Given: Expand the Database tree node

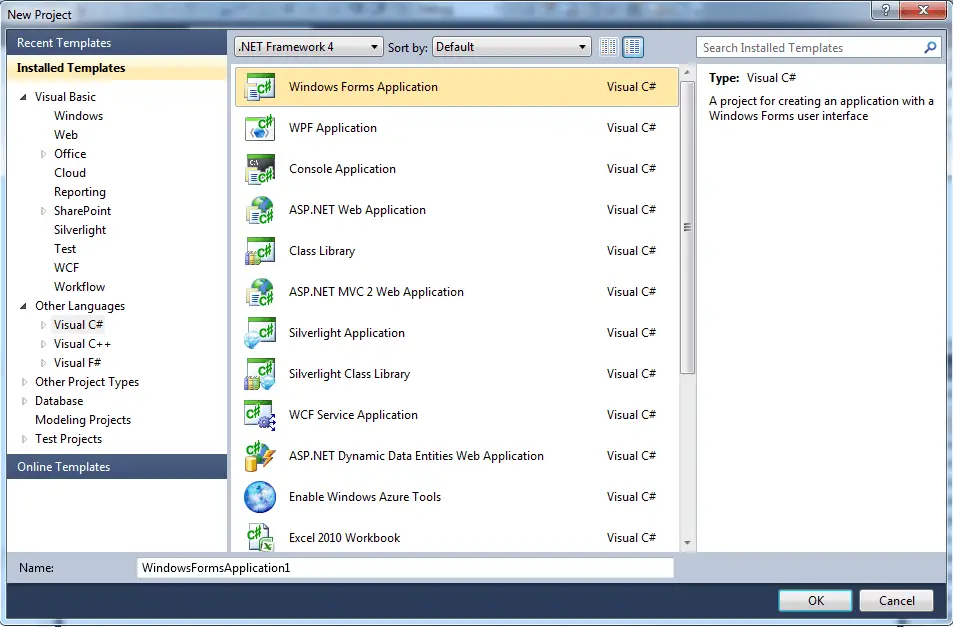Looking at the screenshot, I should [24, 401].
